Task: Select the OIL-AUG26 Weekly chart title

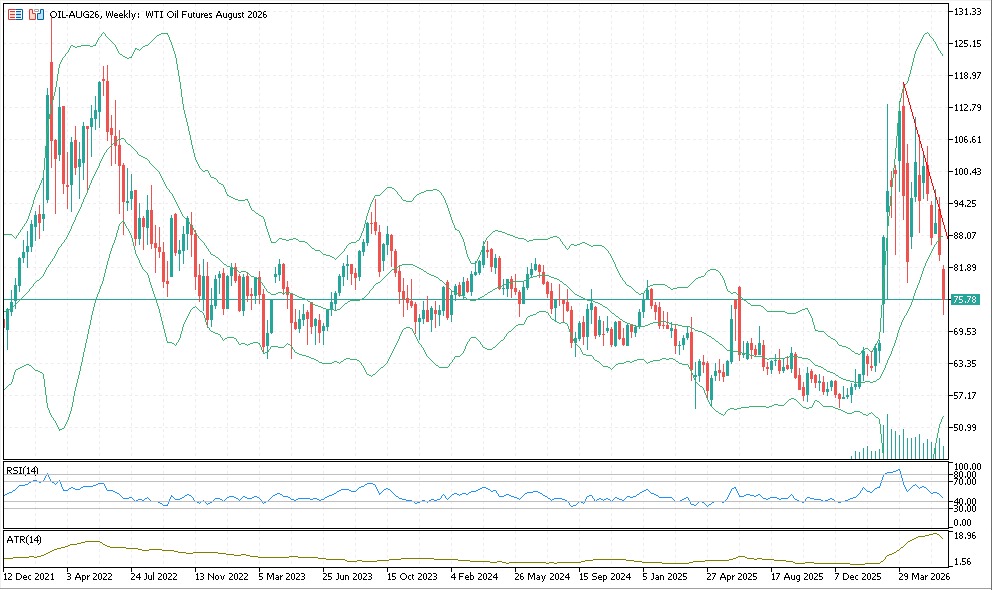Action: [158, 15]
